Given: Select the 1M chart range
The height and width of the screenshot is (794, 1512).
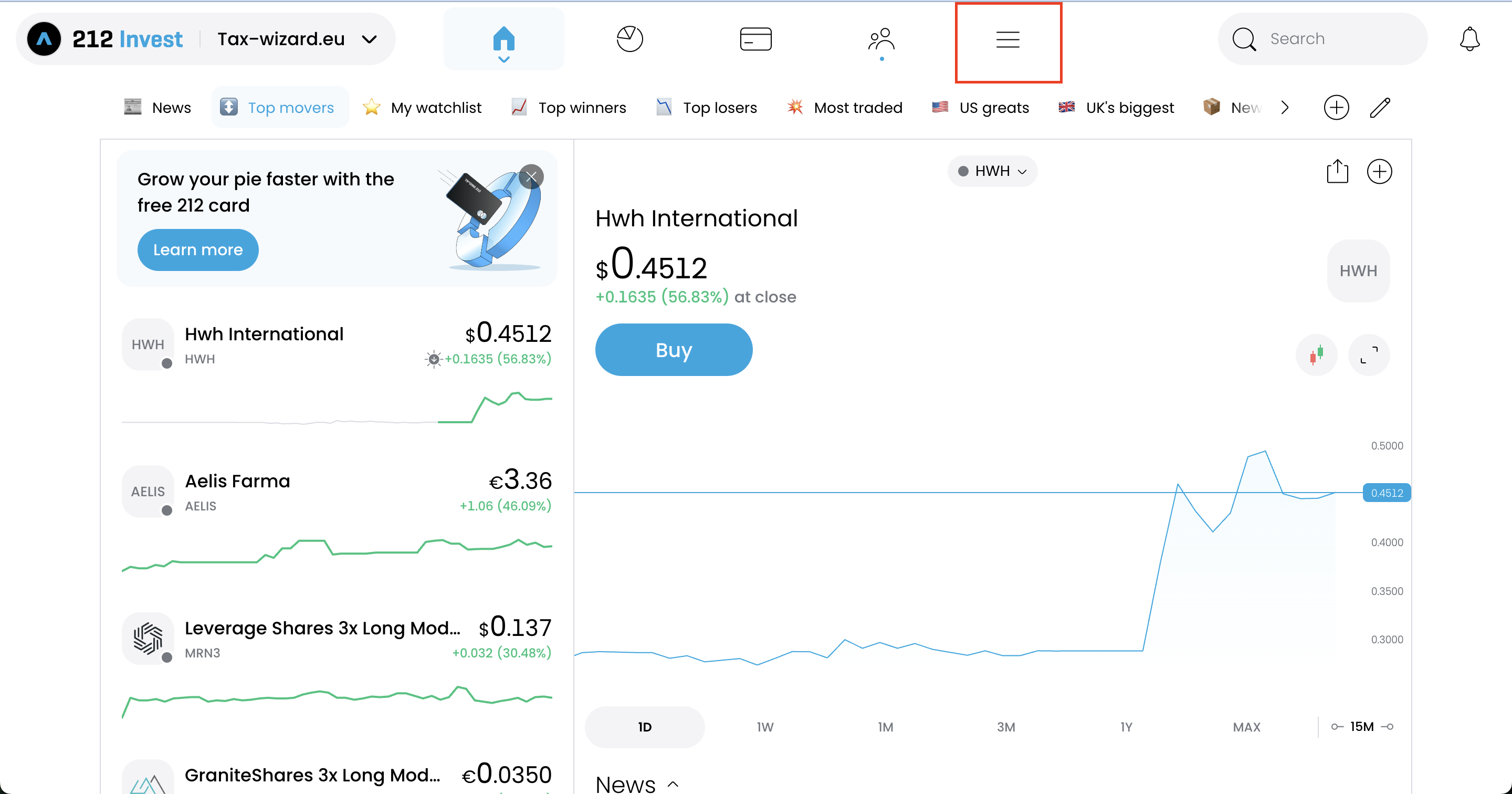Looking at the screenshot, I should [x=885, y=727].
